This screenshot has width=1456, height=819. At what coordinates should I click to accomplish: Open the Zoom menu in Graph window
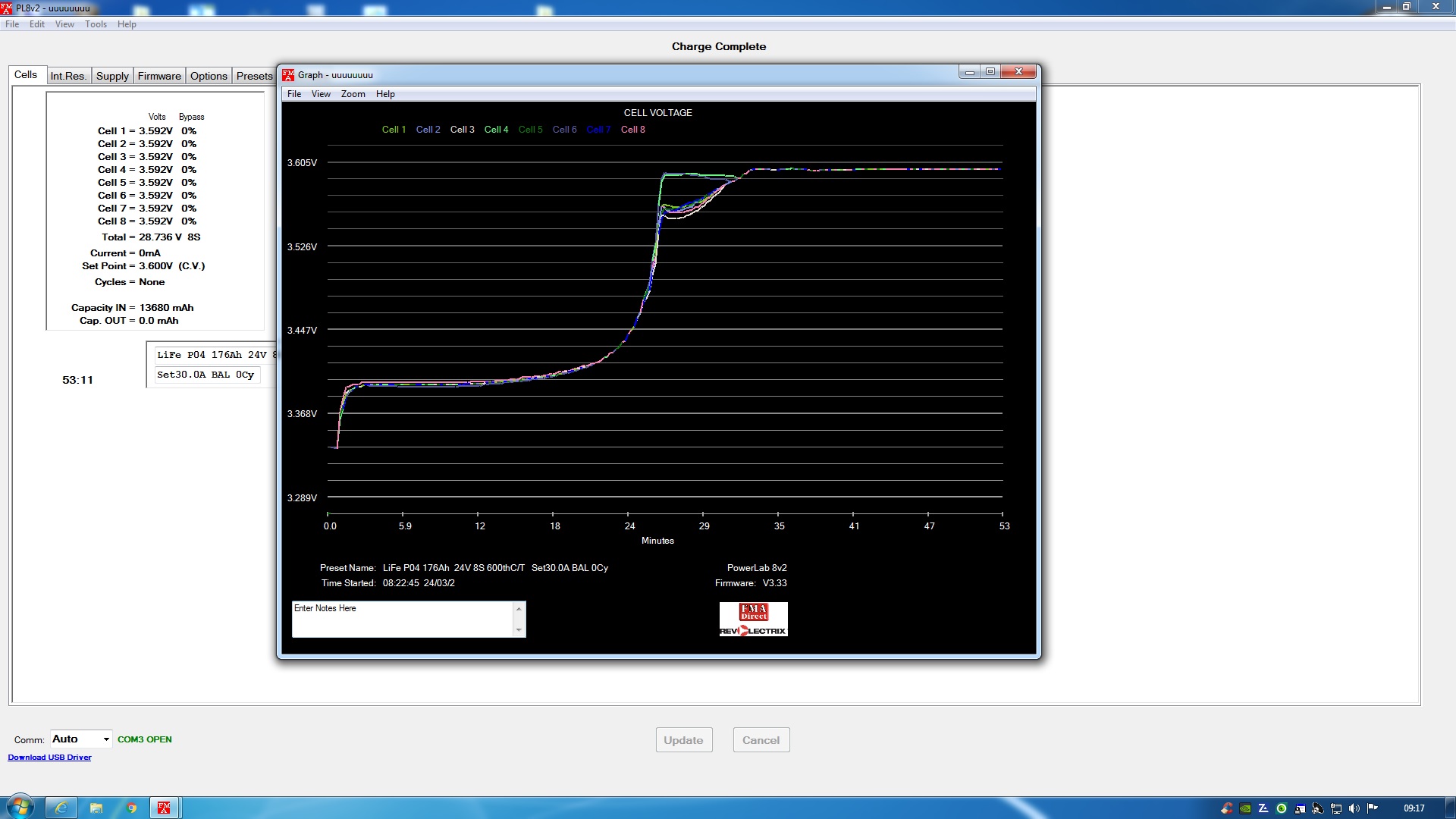(x=353, y=94)
